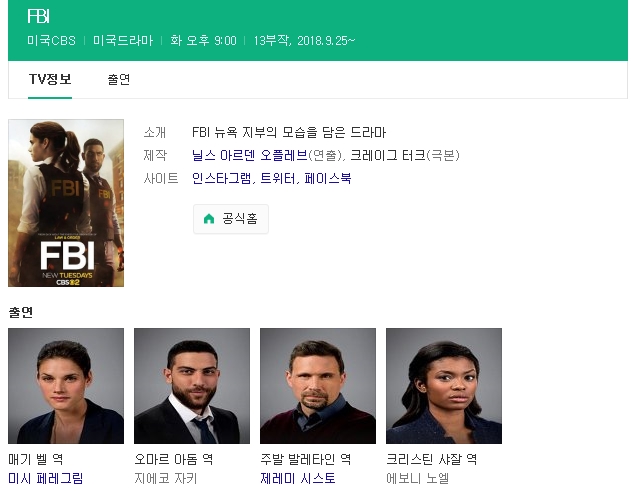Select the 주발 발레타인 cast photo
633x491 pixels.
click(x=318, y=386)
